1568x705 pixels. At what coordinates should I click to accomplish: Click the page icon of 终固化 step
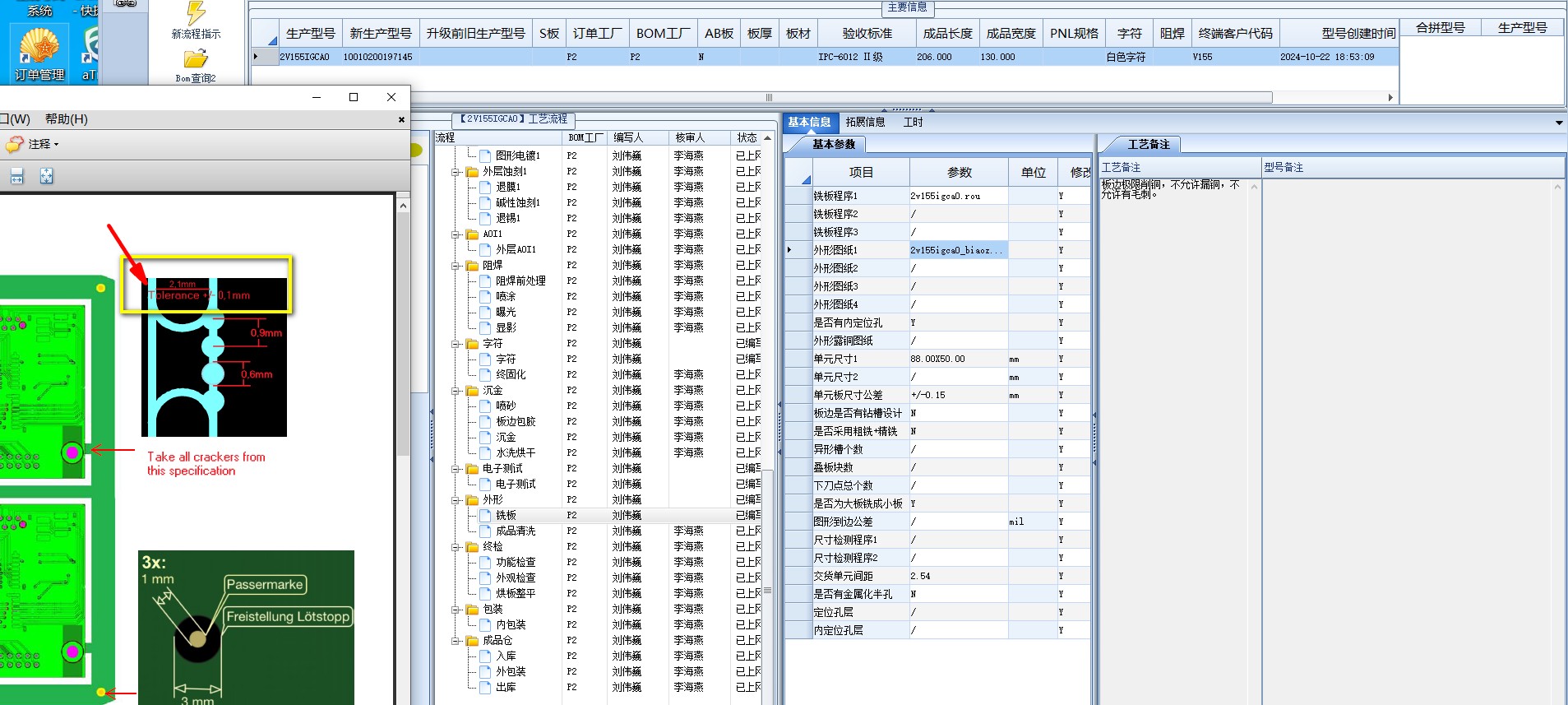485,375
